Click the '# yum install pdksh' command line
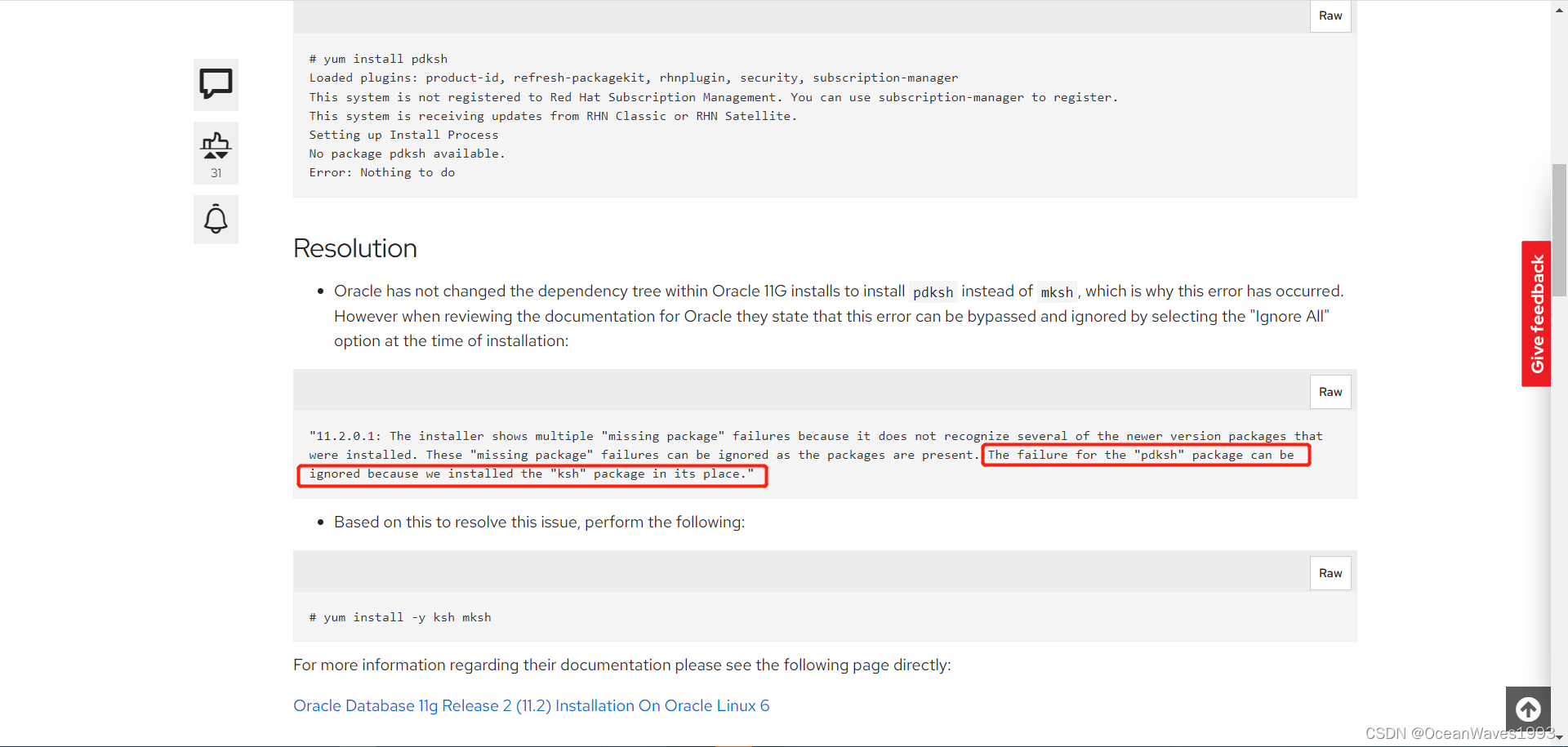This screenshot has width=1568, height=747. coord(378,59)
